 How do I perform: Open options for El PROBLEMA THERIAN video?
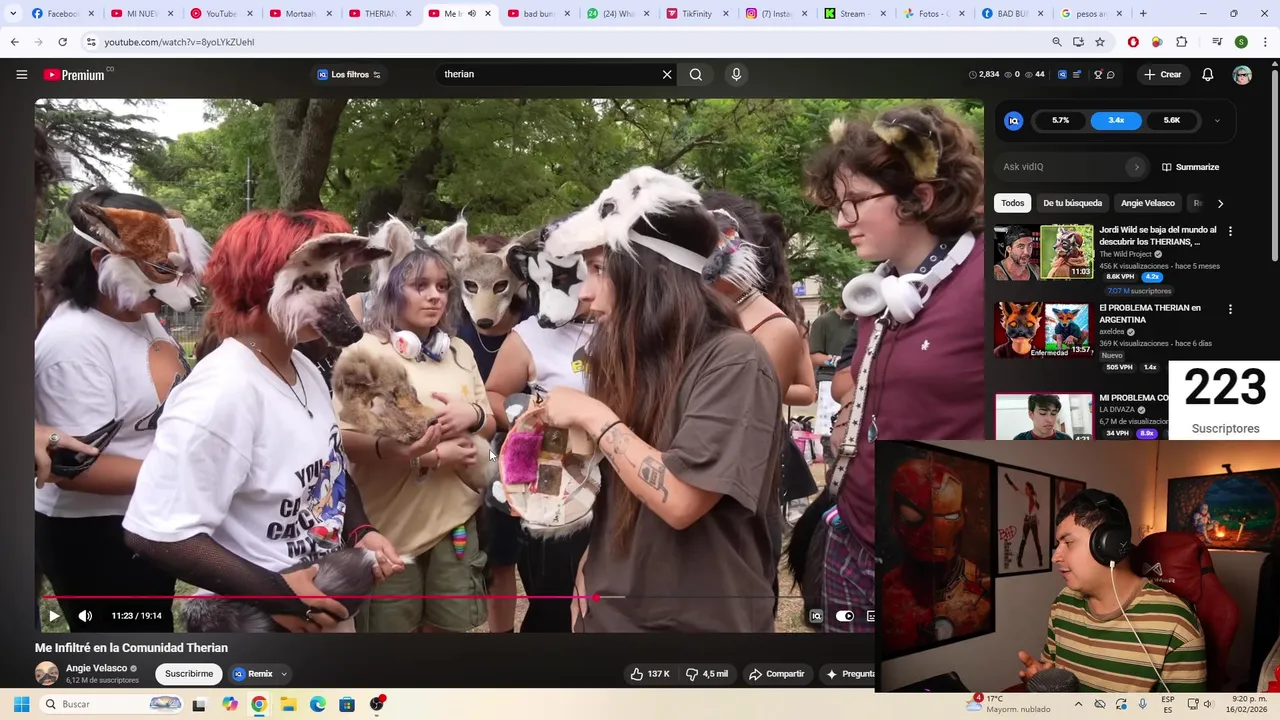(1230, 309)
